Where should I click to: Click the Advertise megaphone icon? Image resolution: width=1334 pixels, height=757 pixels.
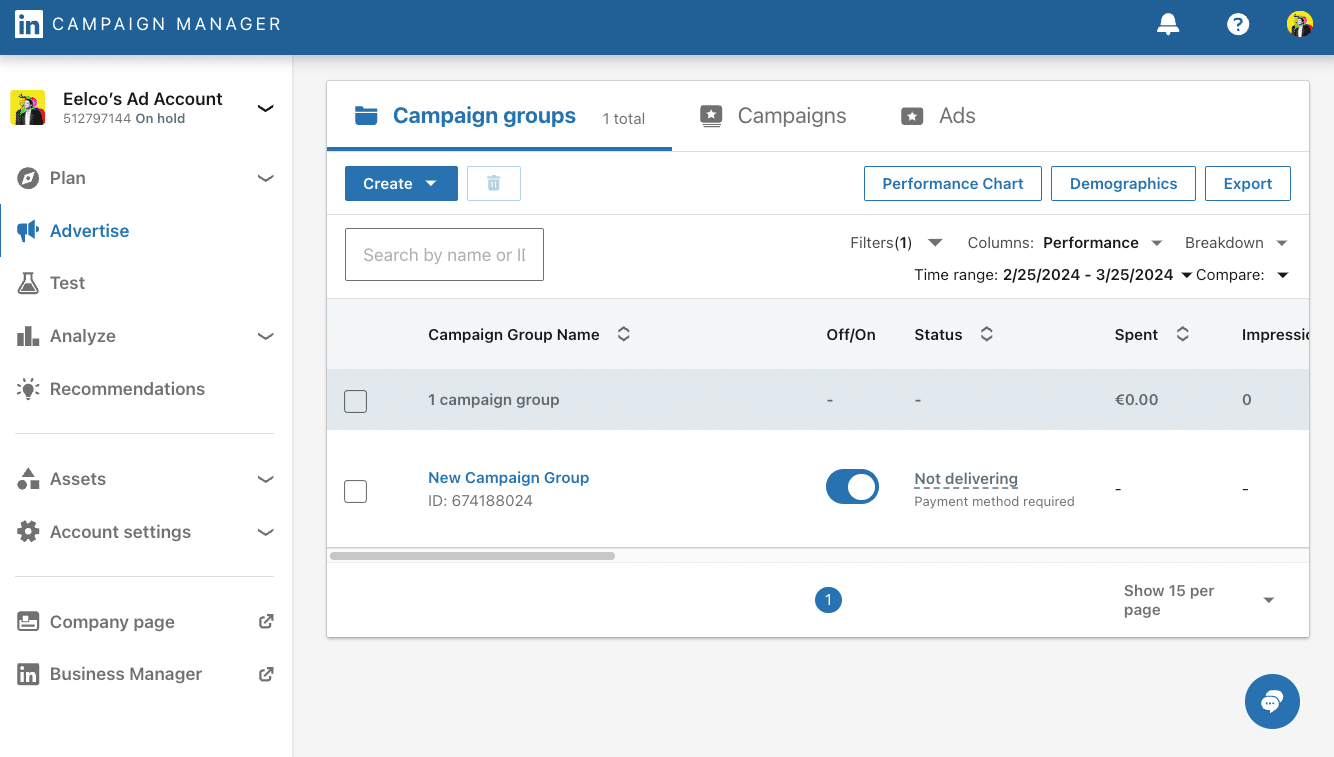point(28,231)
